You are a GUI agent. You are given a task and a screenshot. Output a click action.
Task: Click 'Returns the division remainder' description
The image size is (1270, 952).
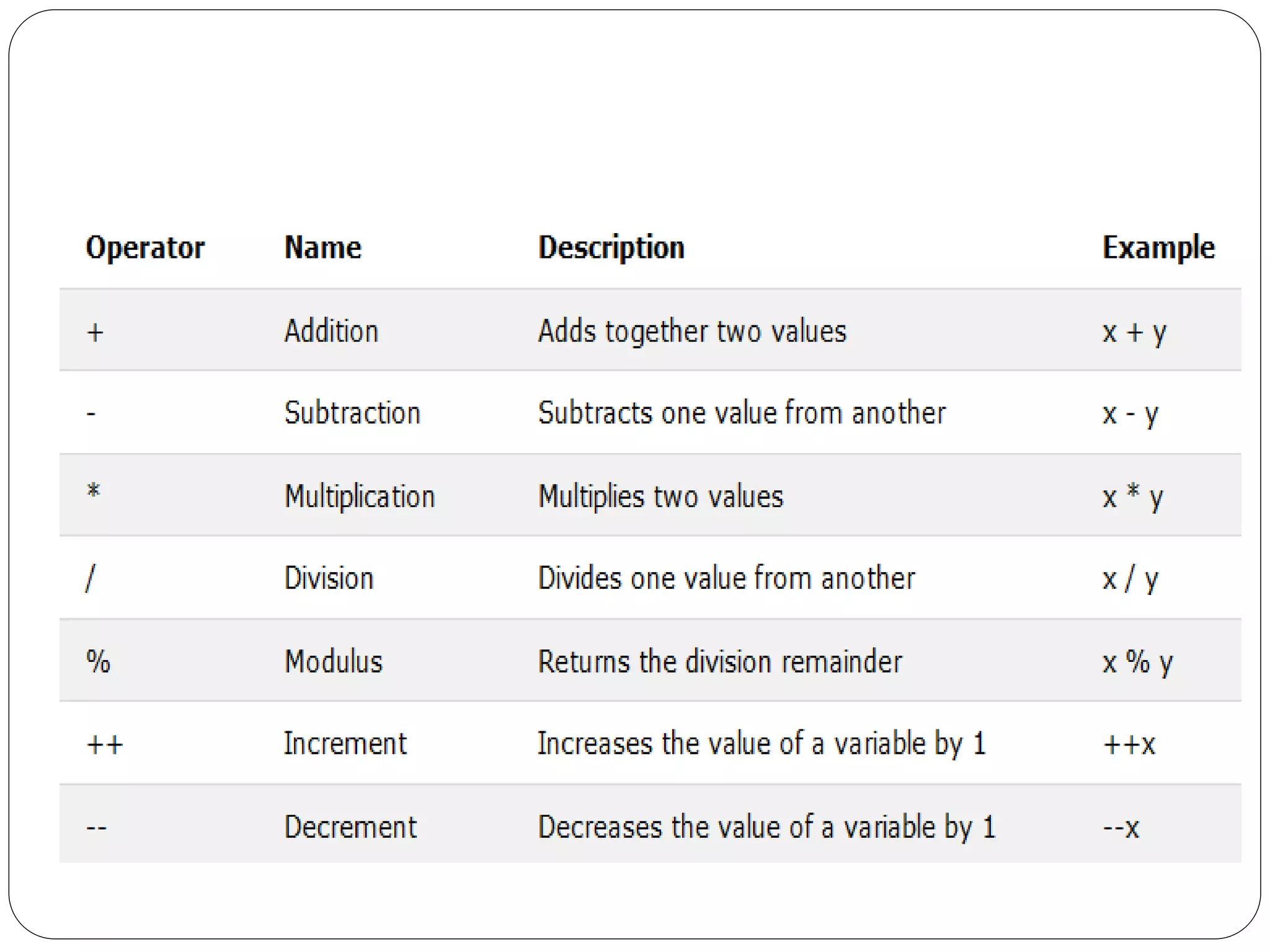click(719, 661)
